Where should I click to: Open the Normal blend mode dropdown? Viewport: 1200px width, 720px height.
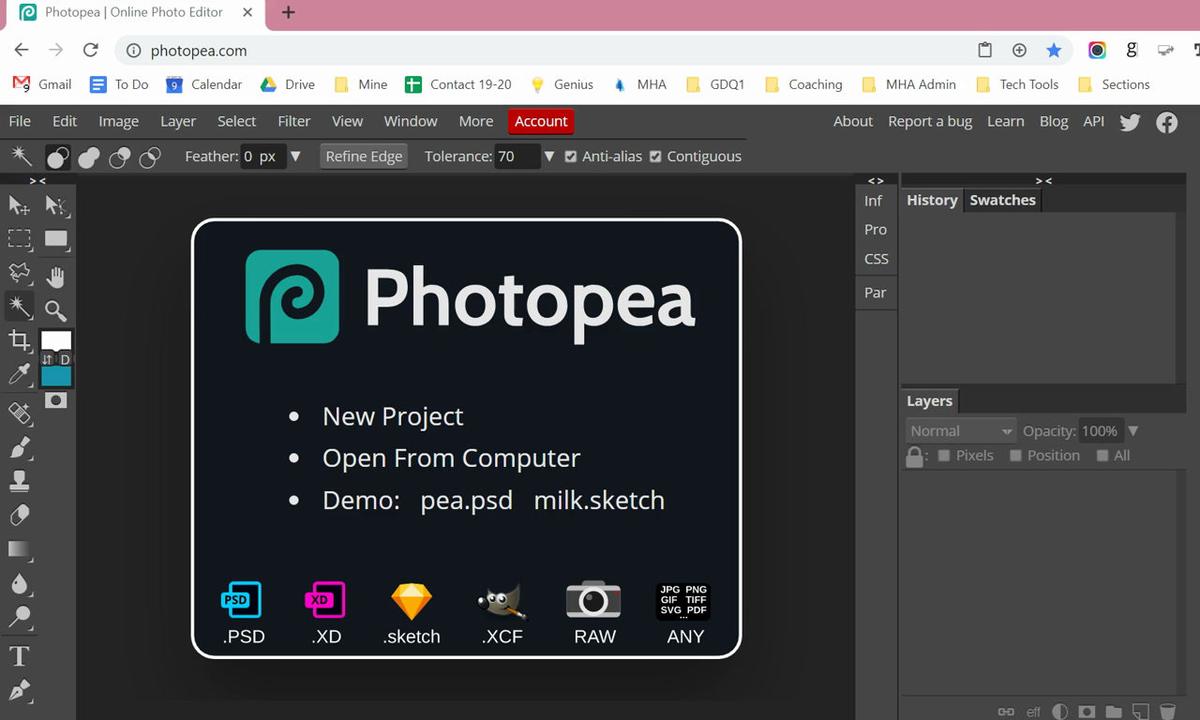tap(961, 431)
